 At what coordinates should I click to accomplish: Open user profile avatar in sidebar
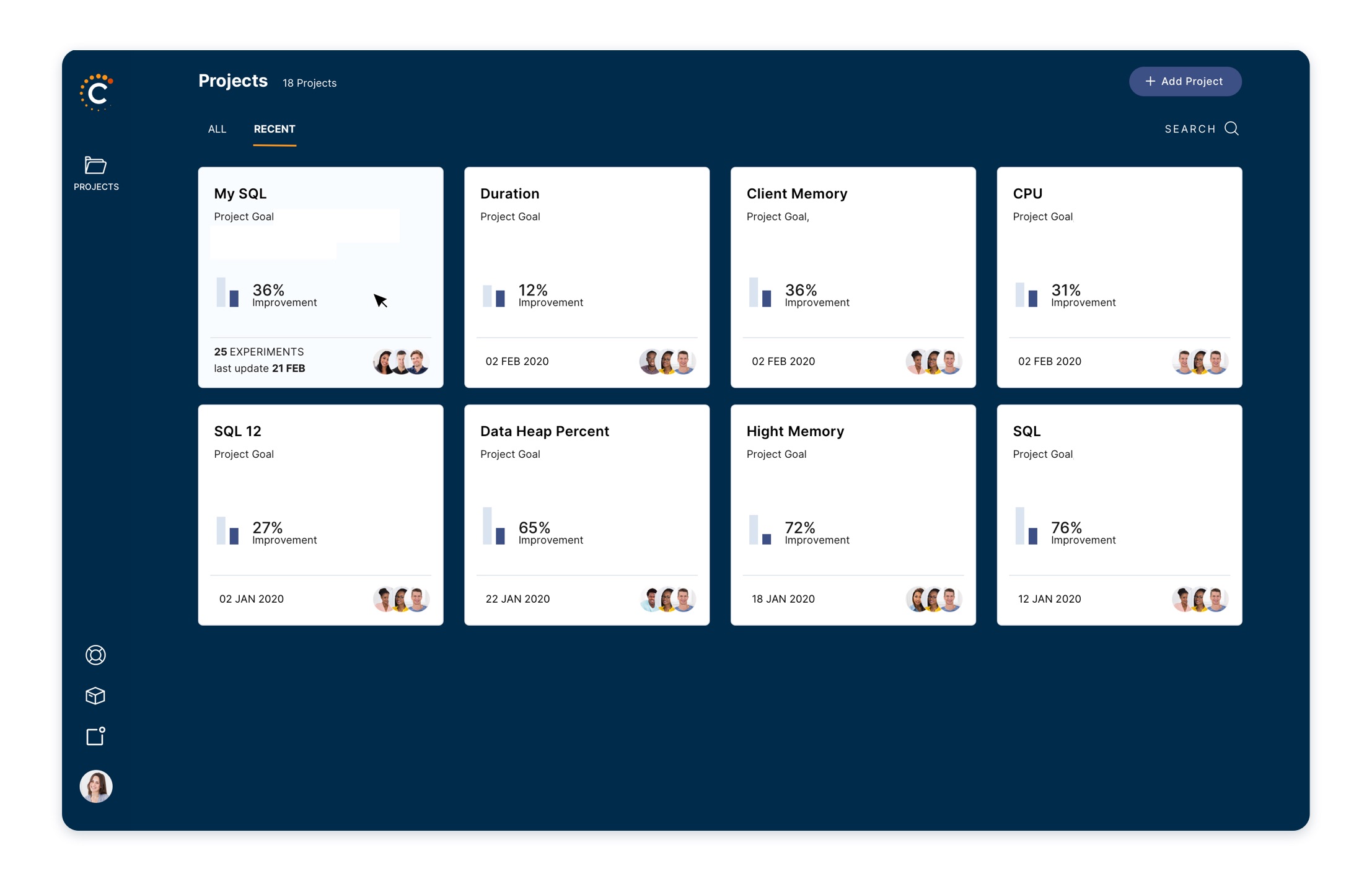96,786
